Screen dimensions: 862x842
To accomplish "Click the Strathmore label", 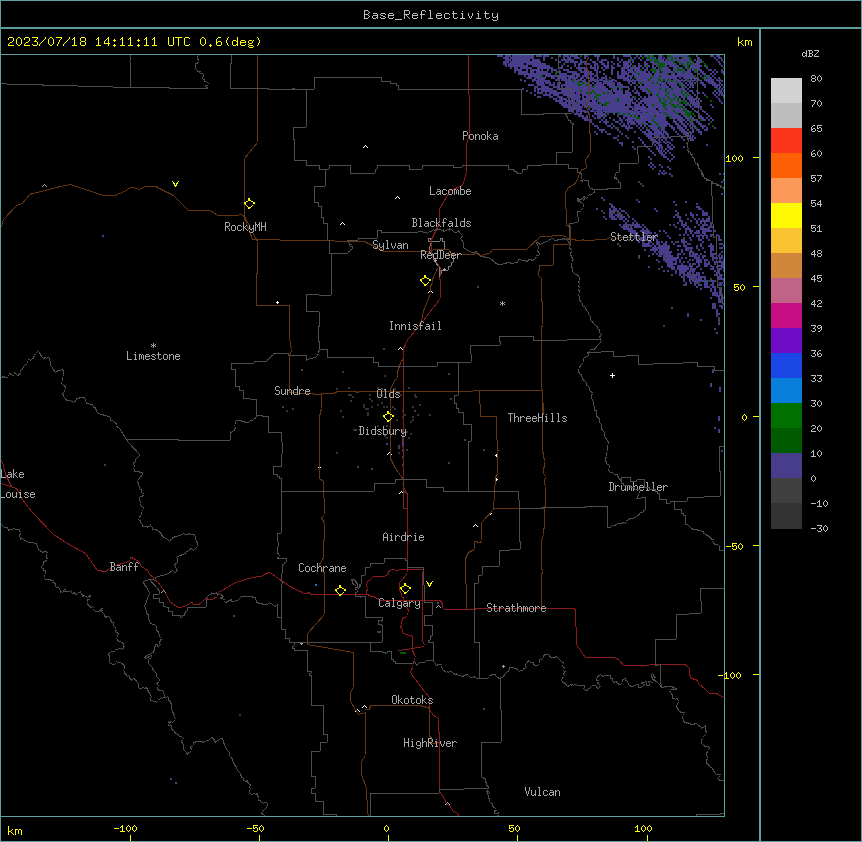I will pos(516,608).
